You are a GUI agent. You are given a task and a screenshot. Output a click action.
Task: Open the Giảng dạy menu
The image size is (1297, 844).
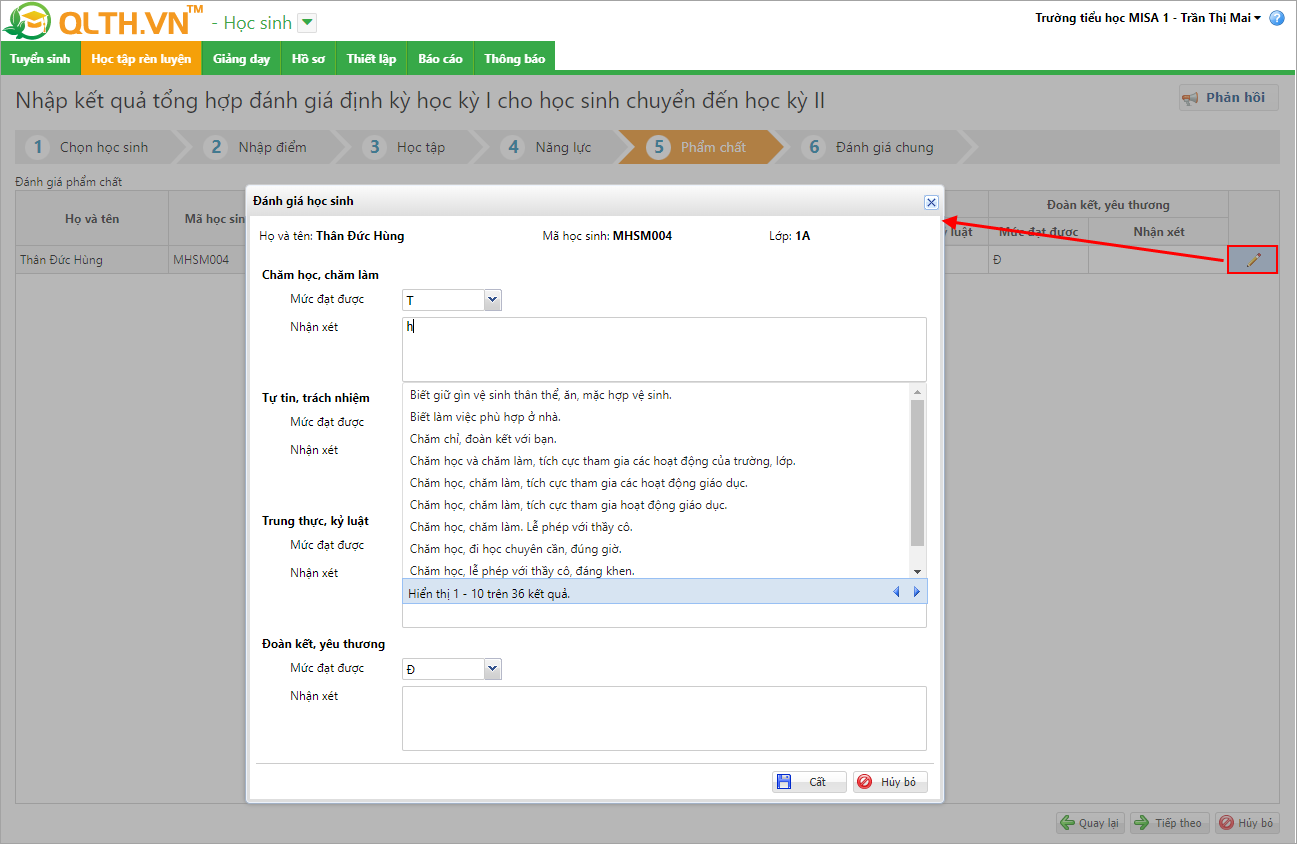click(242, 58)
